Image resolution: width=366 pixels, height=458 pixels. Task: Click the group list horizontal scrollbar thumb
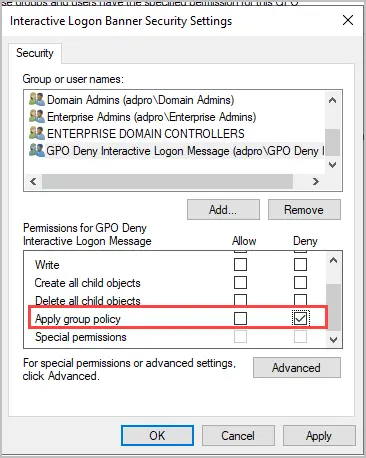point(167,182)
